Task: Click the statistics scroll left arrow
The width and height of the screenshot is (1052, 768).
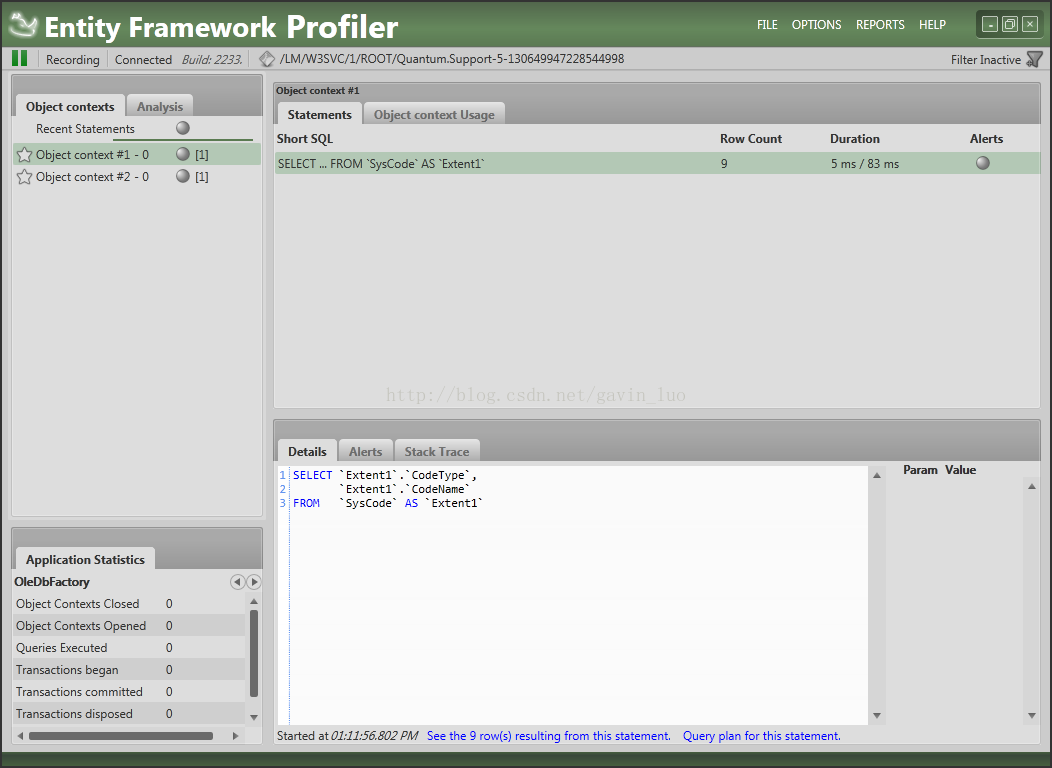Action: point(20,736)
